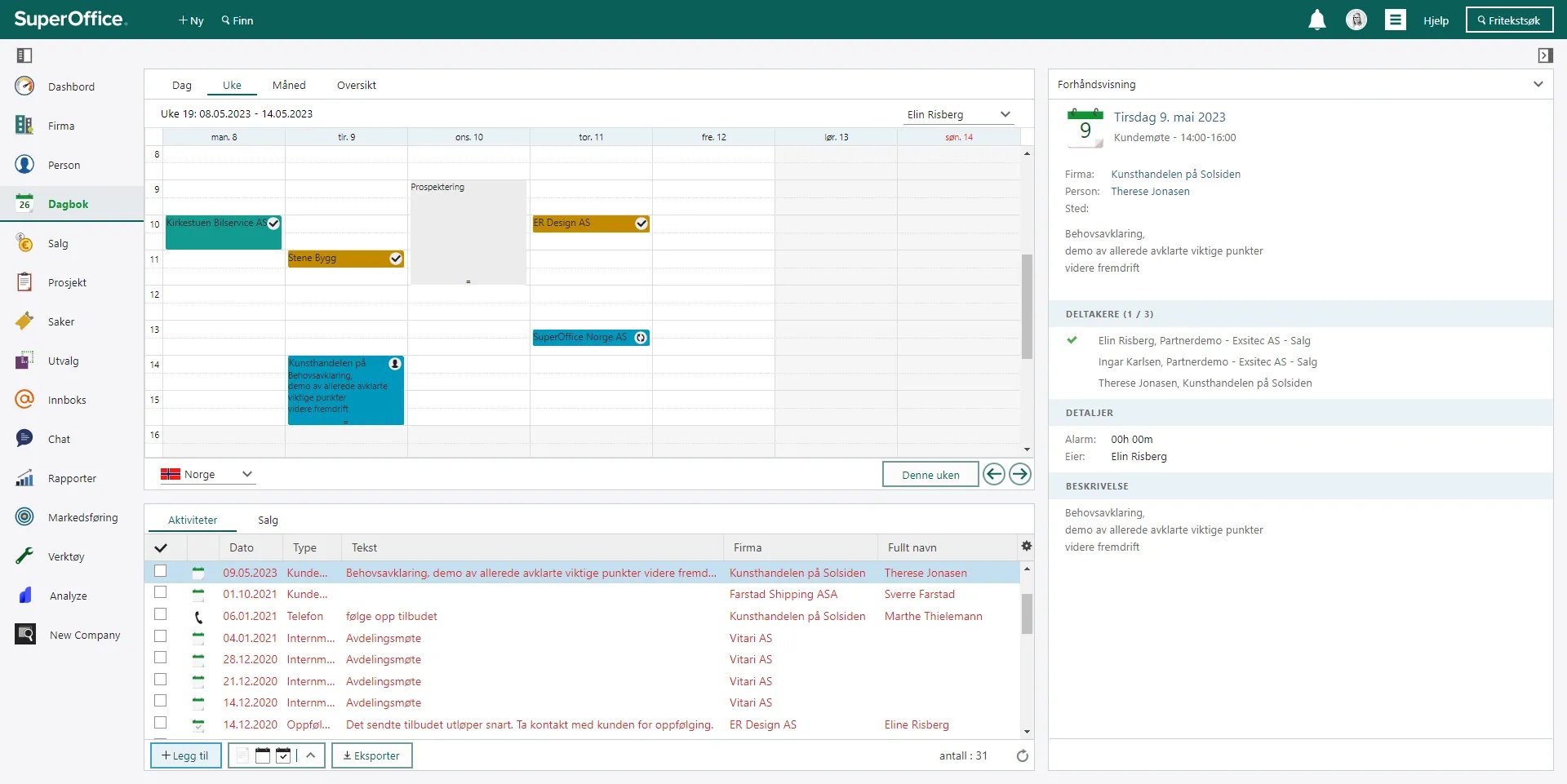
Task: Open the Rapporter chart icon
Action: (x=24, y=477)
